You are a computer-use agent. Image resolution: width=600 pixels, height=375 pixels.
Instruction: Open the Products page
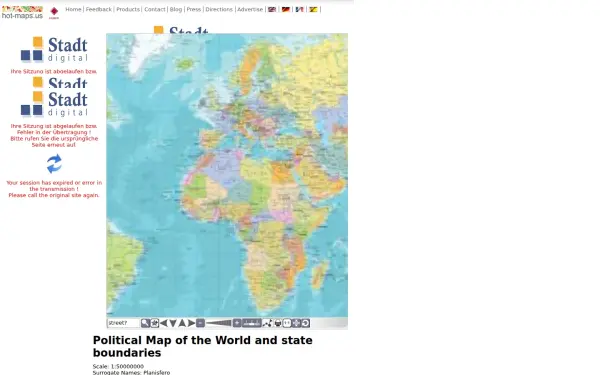click(128, 9)
